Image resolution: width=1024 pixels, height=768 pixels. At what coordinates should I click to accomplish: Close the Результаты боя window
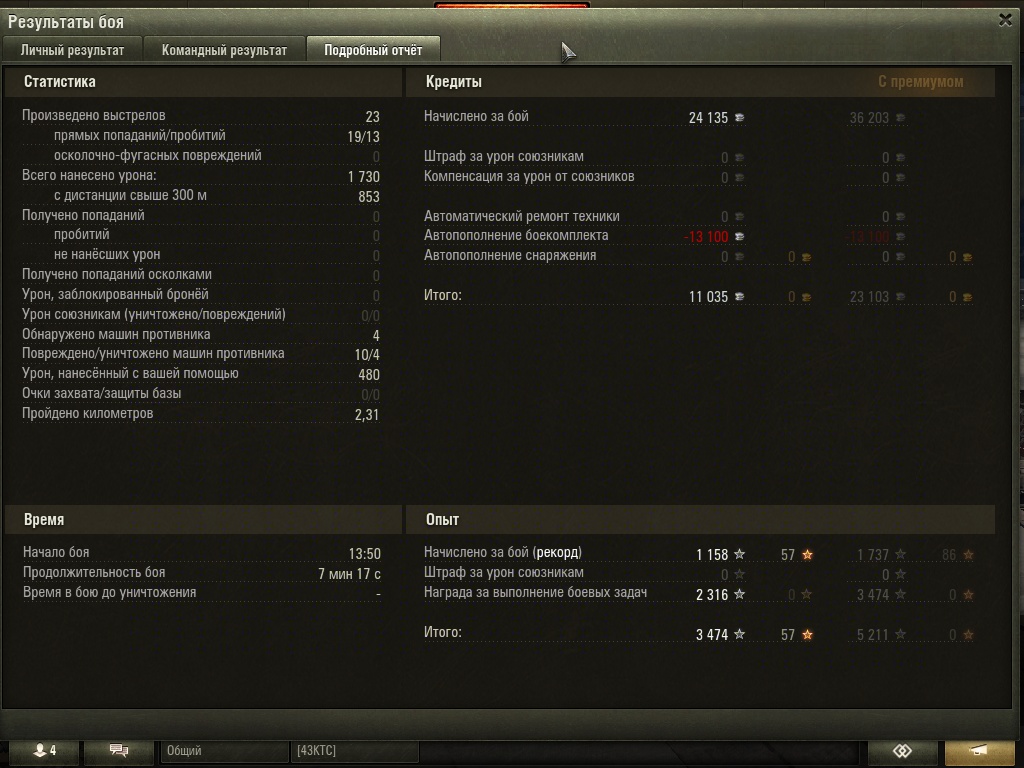click(x=1006, y=20)
